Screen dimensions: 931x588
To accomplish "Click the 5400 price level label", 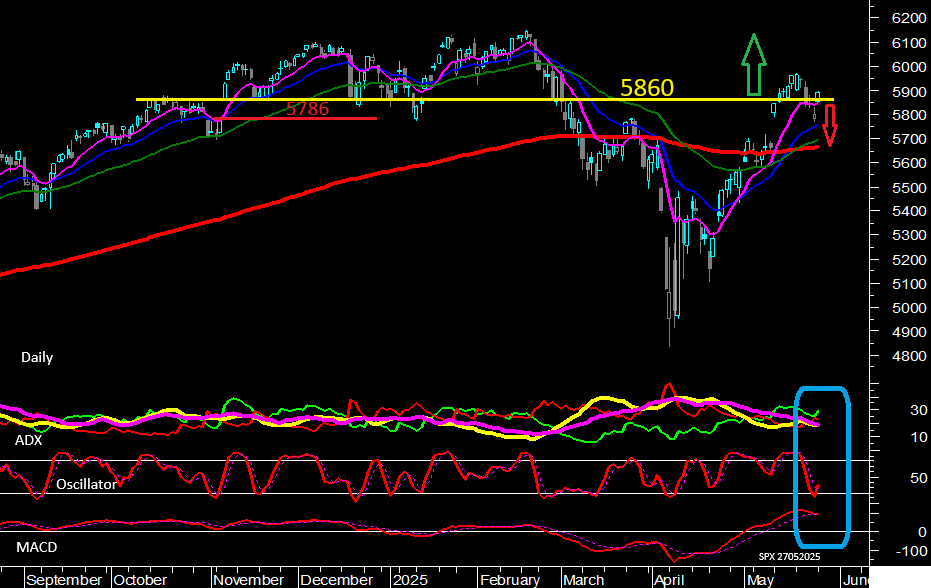I will pyautogui.click(x=908, y=211).
